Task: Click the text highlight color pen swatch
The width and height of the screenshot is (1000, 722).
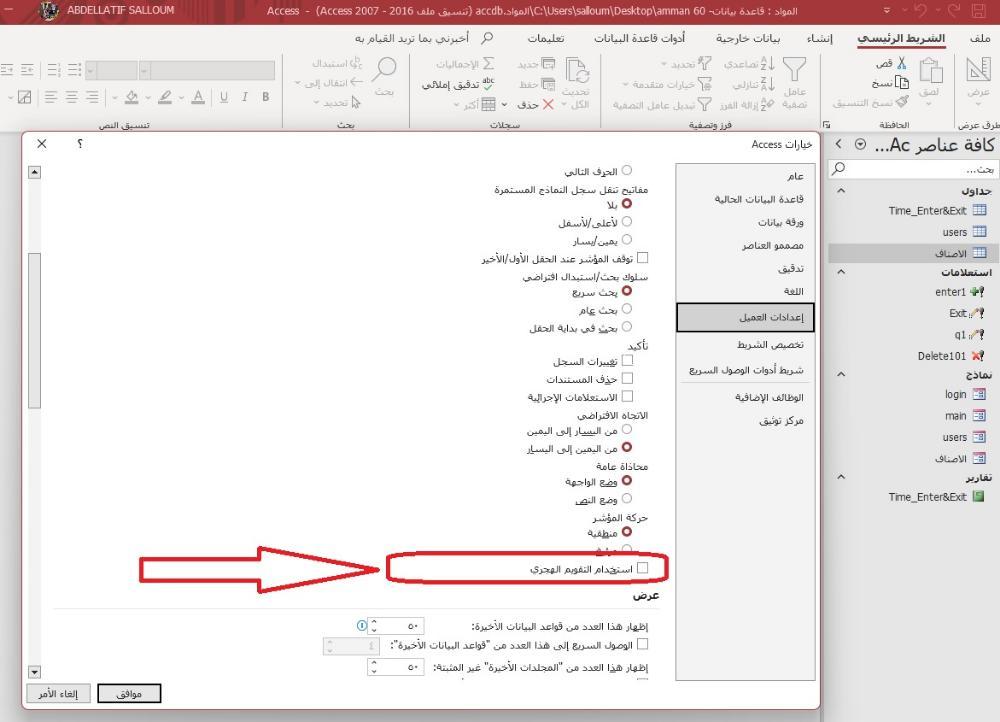Action: (165, 97)
